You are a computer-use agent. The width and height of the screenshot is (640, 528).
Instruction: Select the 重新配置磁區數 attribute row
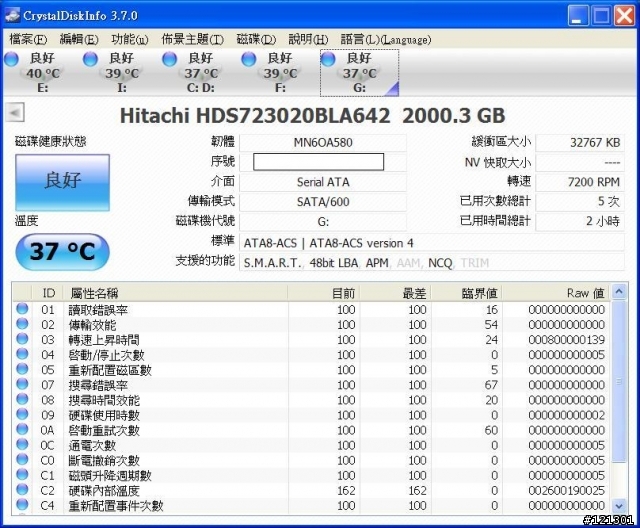pos(311,370)
